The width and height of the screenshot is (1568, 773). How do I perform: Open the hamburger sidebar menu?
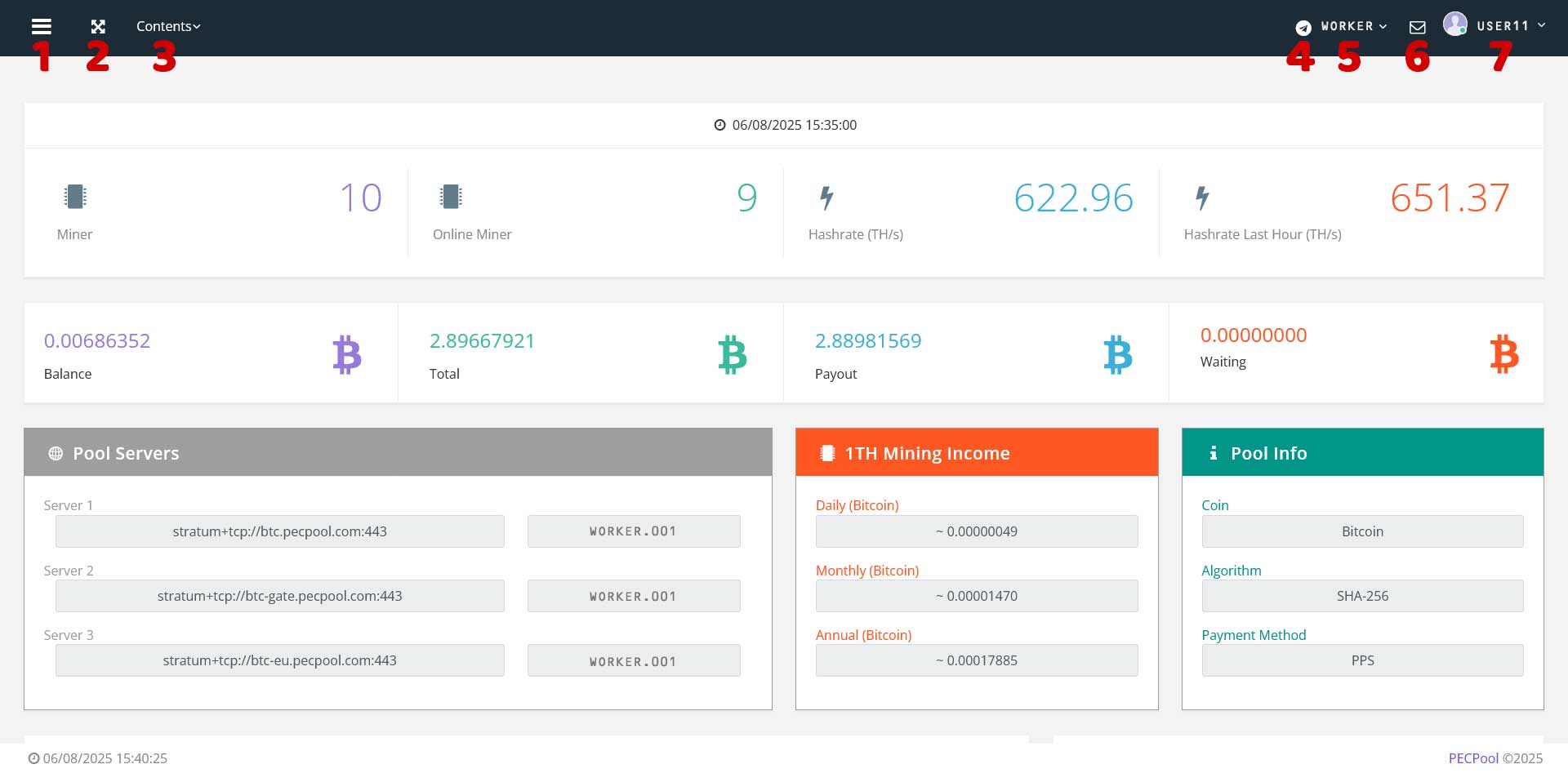coord(42,26)
